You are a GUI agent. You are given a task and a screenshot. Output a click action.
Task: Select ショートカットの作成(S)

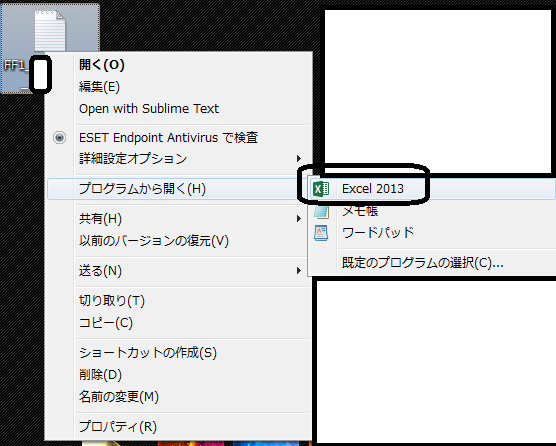[179, 353]
